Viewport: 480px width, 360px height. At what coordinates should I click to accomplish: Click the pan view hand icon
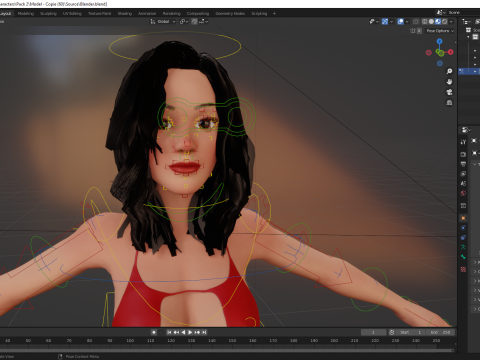click(x=449, y=82)
